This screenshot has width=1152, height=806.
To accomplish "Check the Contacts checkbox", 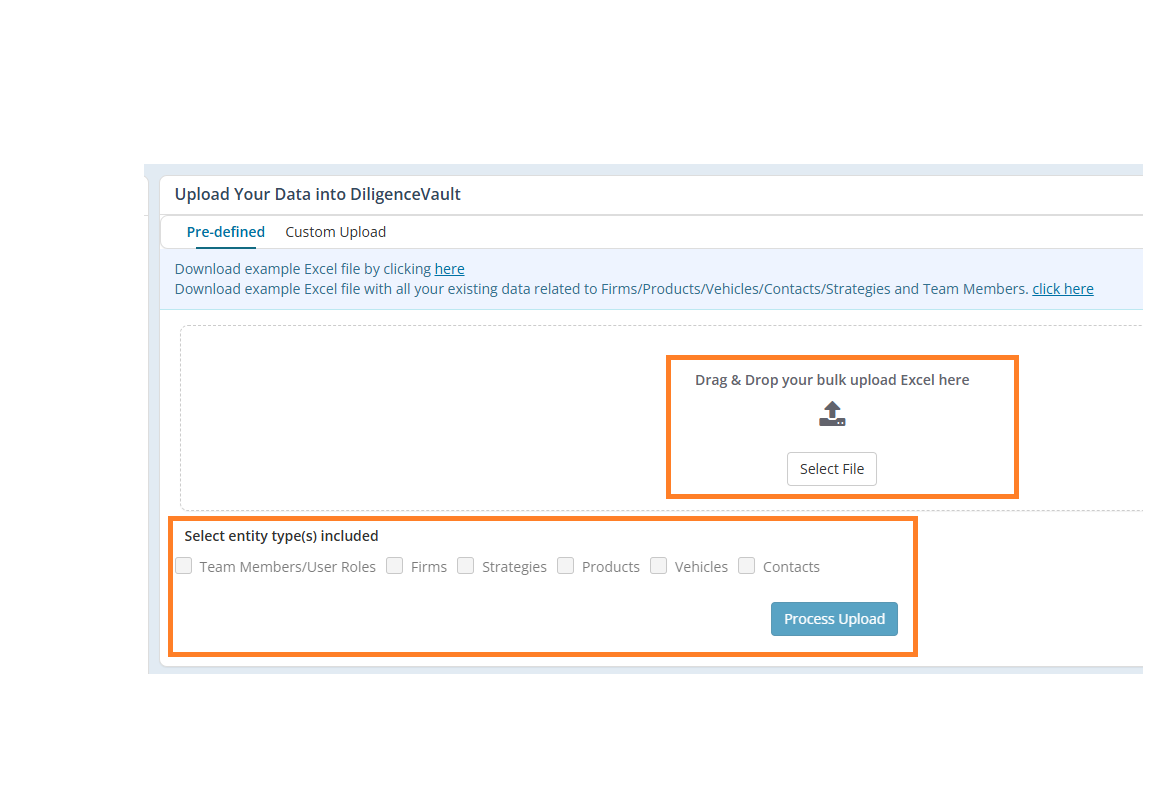I will [x=746, y=566].
